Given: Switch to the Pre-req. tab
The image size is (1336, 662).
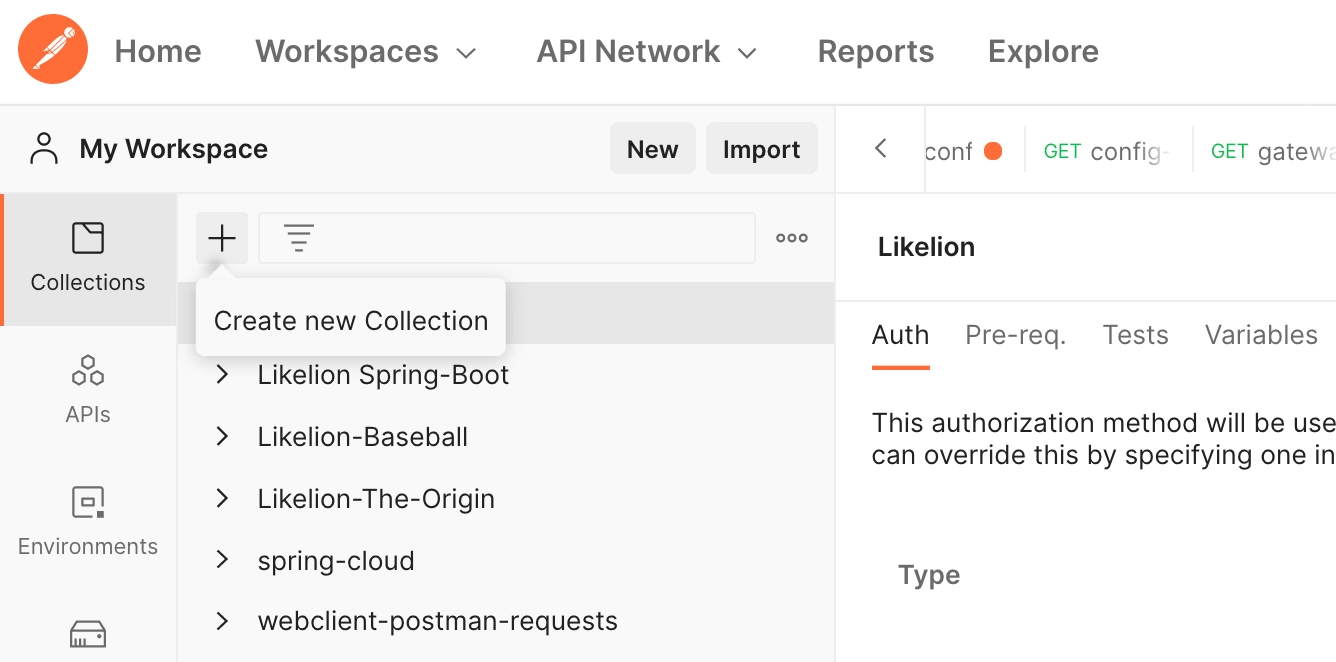Looking at the screenshot, I should click(x=1015, y=335).
